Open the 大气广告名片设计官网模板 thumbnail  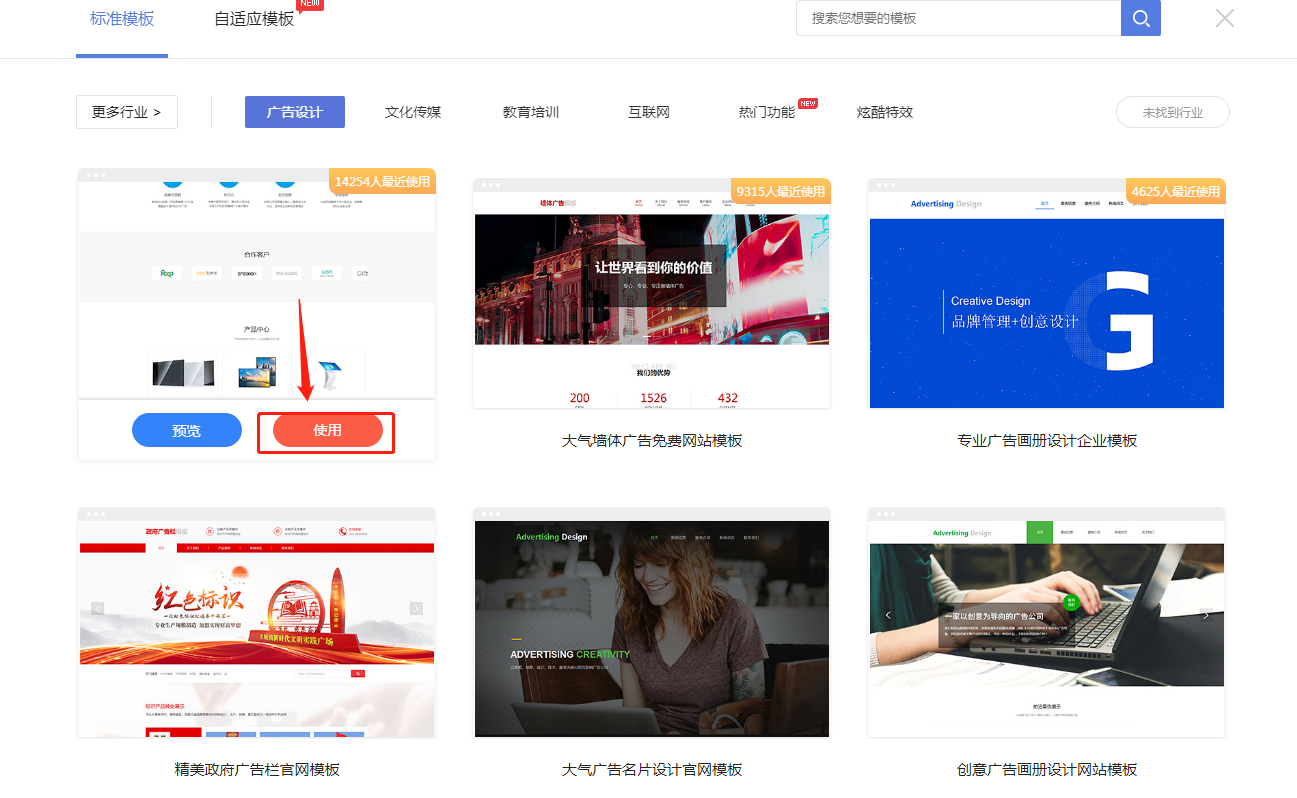[652, 622]
